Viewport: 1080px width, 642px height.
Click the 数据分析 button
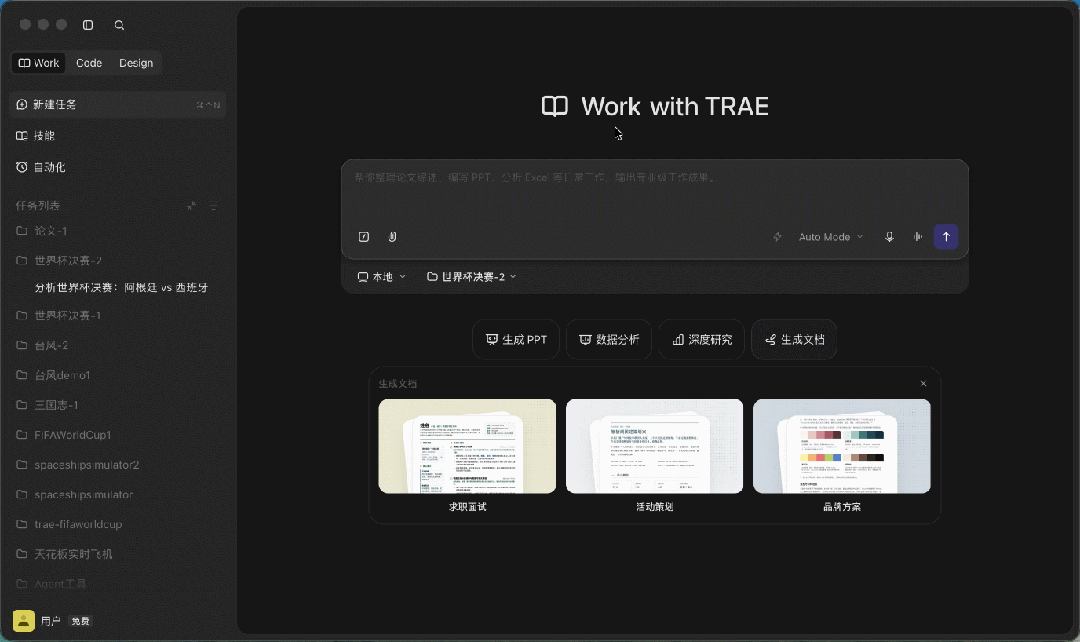pyautogui.click(x=609, y=340)
